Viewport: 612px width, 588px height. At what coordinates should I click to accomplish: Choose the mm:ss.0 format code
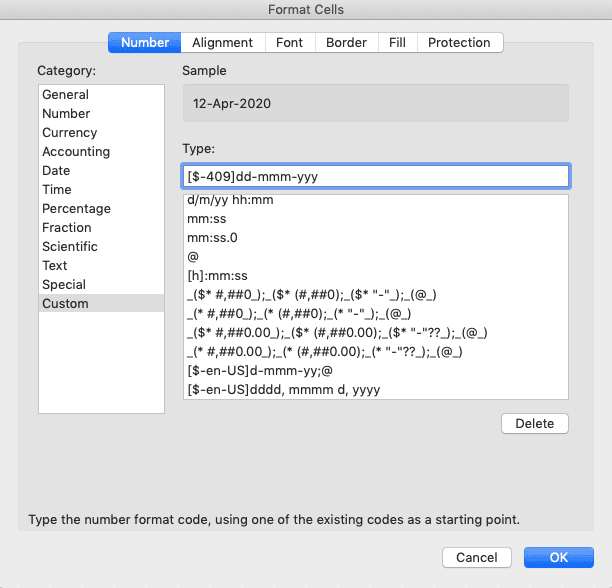pos(376,238)
